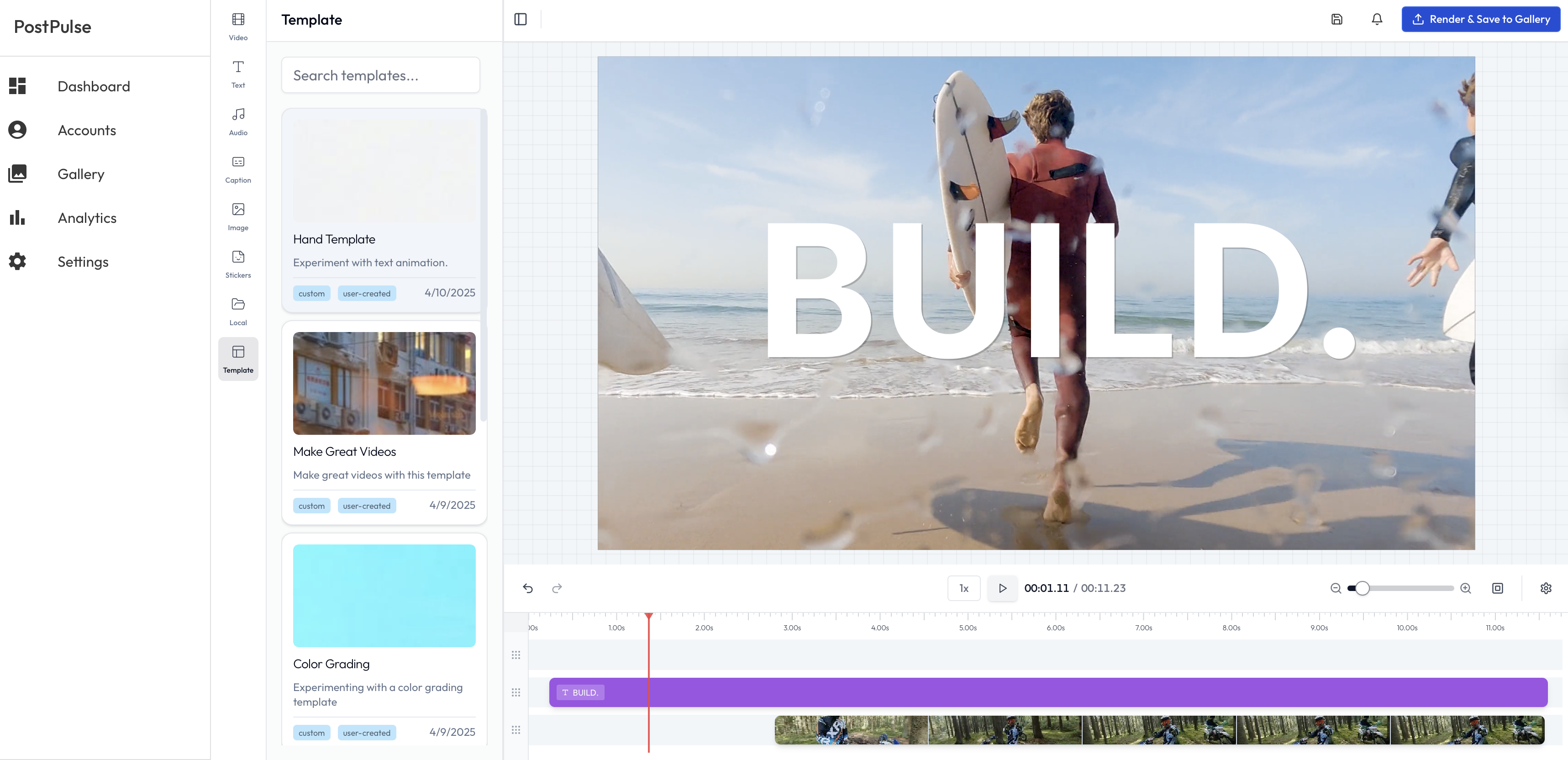Click the Search templates input field
The width and height of the screenshot is (1568, 760).
[x=380, y=75]
